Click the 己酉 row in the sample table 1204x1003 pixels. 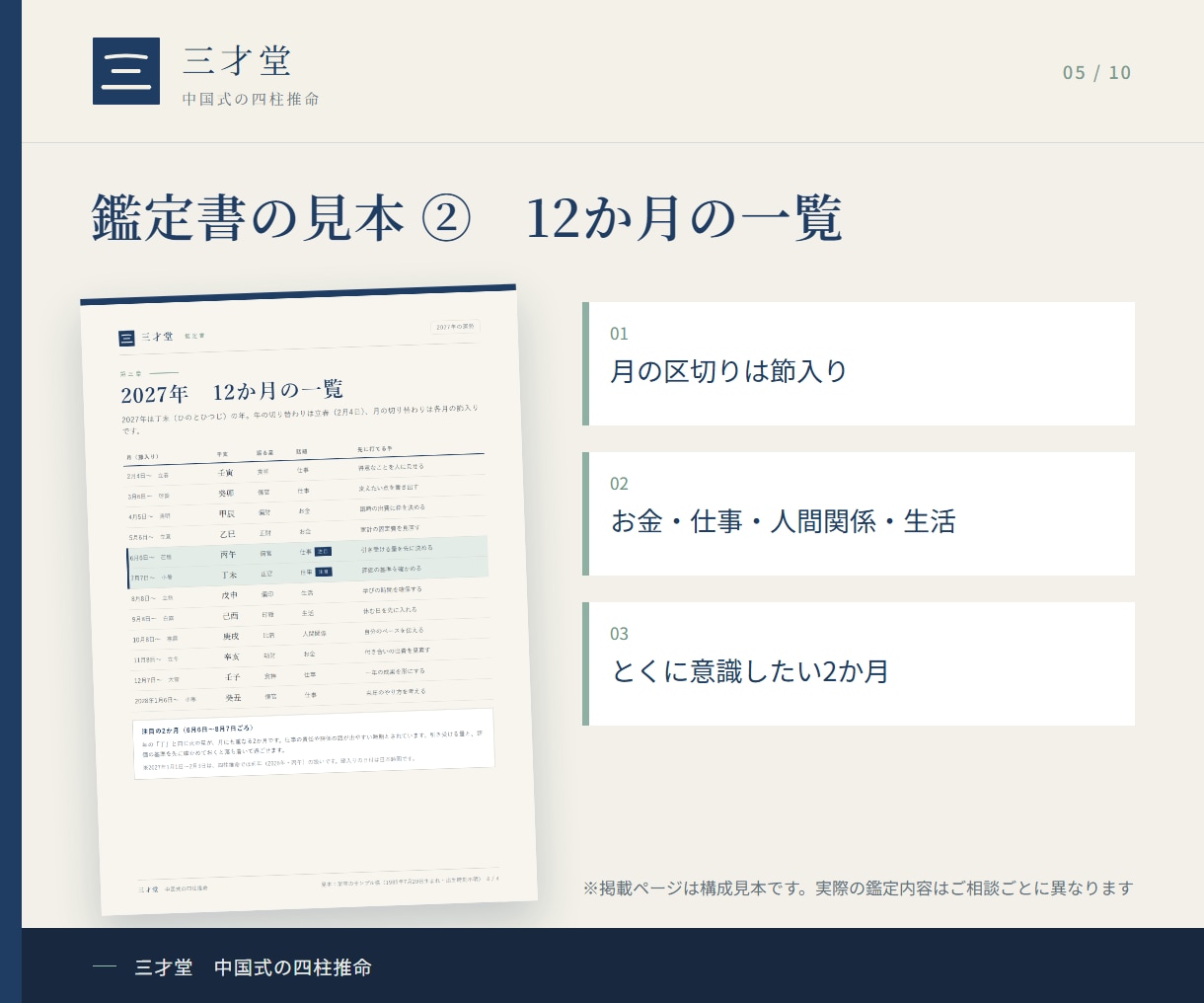[x=310, y=615]
